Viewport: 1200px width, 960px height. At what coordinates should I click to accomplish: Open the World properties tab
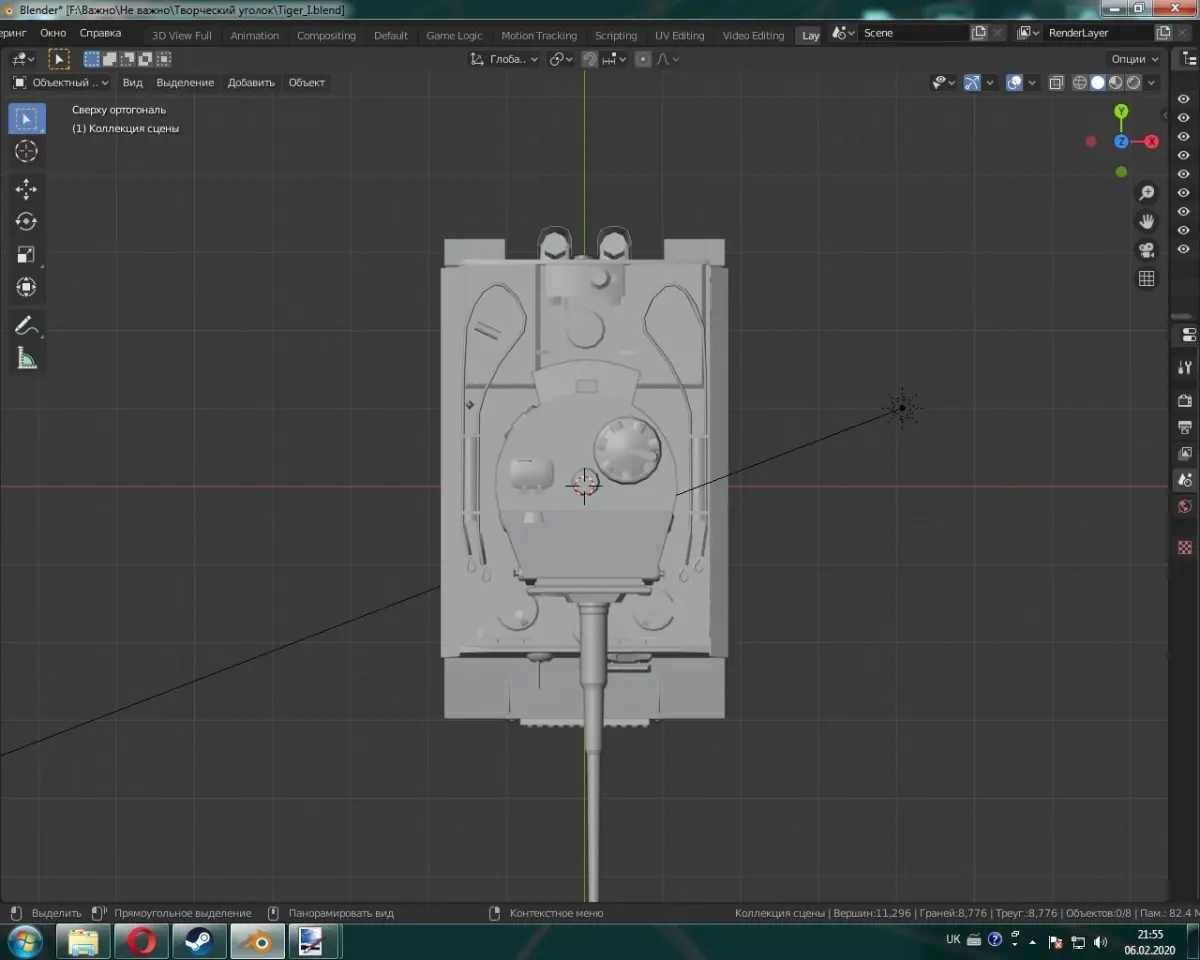pyautogui.click(x=1186, y=507)
